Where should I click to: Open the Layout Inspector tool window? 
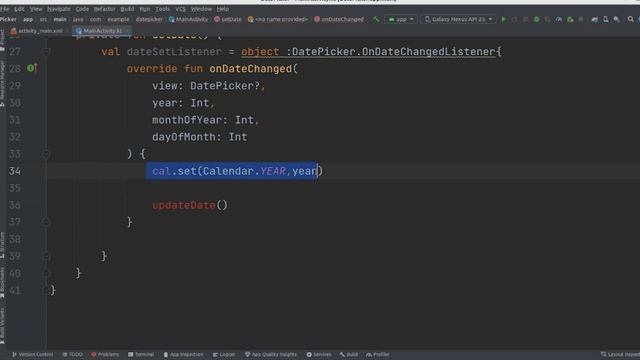pyautogui.click(x=620, y=354)
